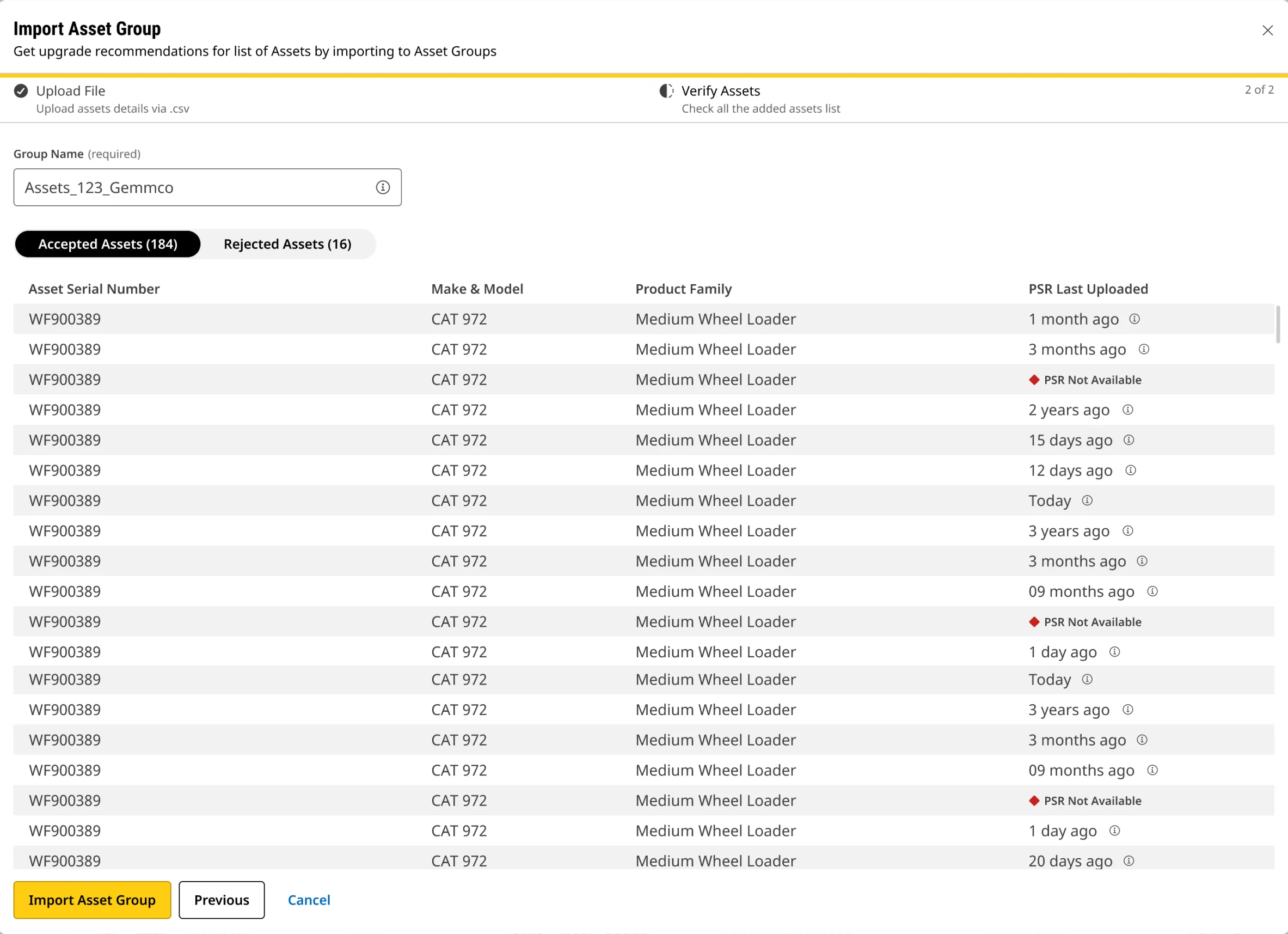1288x934 pixels.
Task: Click info icon beside '1 month ago'
Action: tap(1134, 319)
